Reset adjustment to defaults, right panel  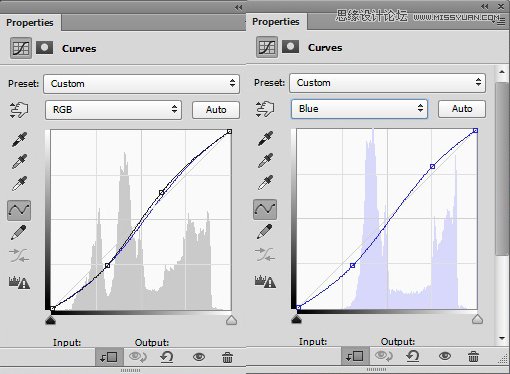click(413, 356)
